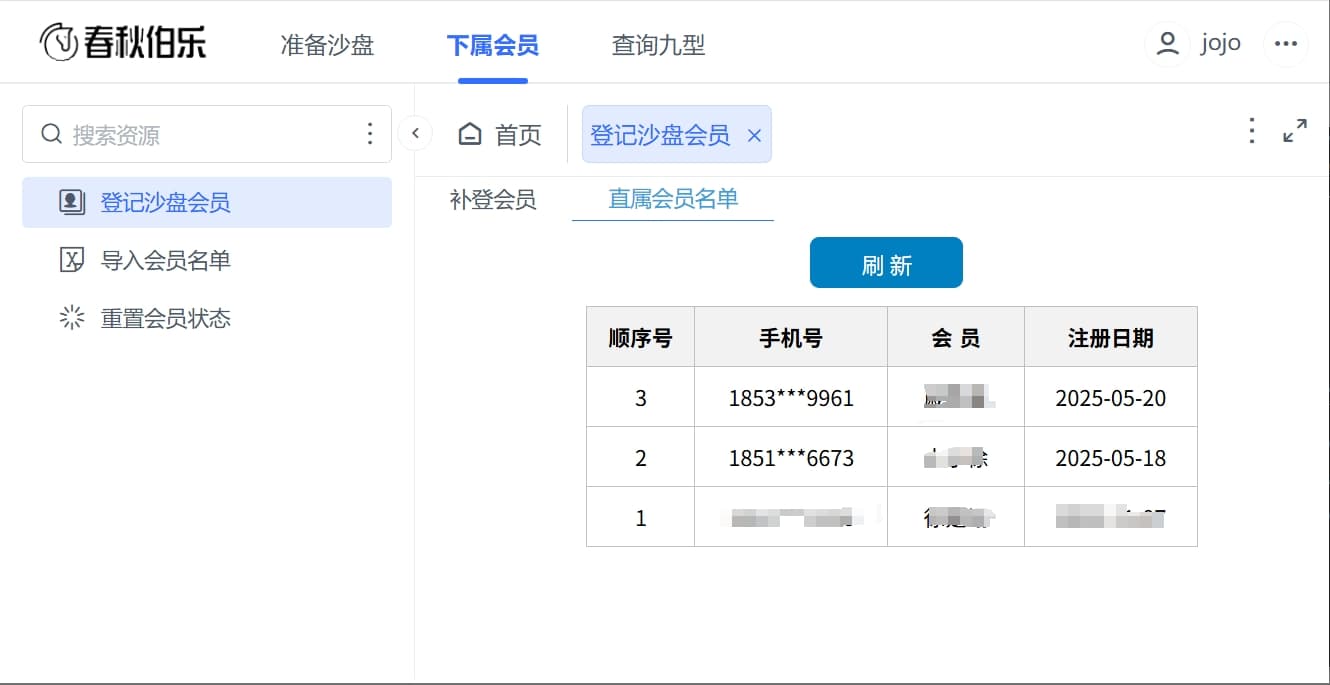Click the 重置会员状态 spinner icon

click(x=72, y=318)
